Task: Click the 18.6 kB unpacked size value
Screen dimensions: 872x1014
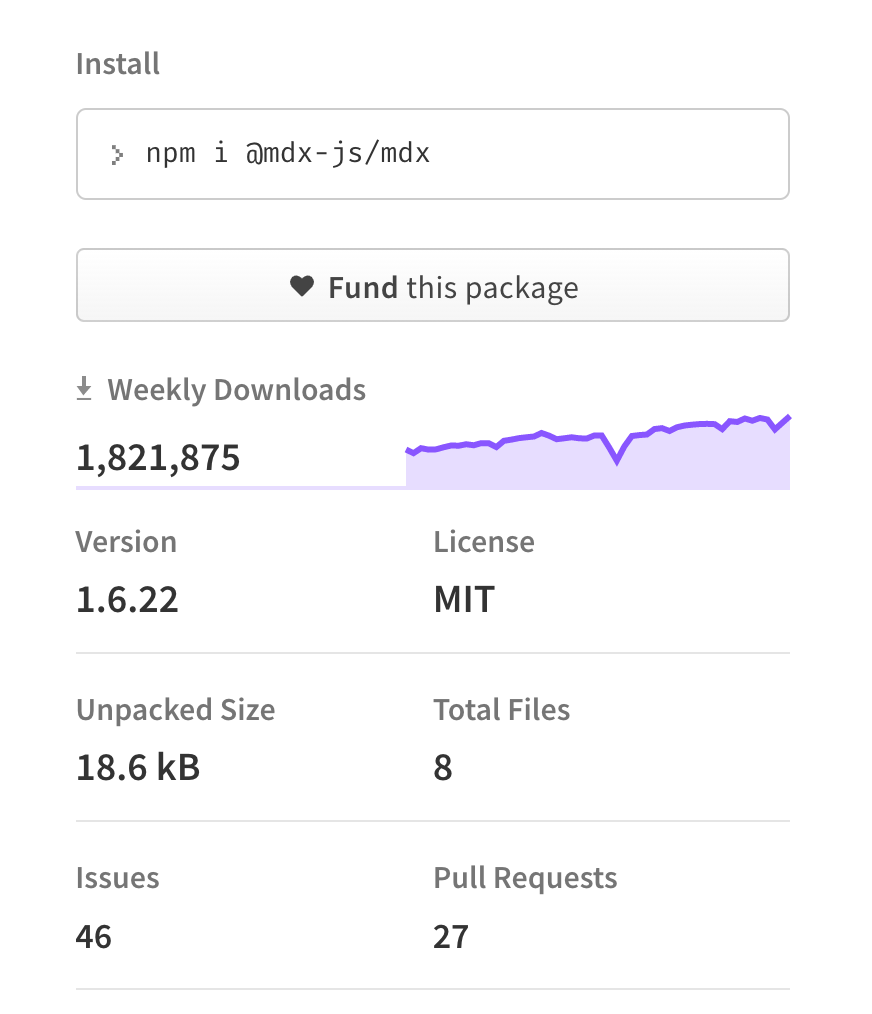Action: pyautogui.click(x=138, y=768)
